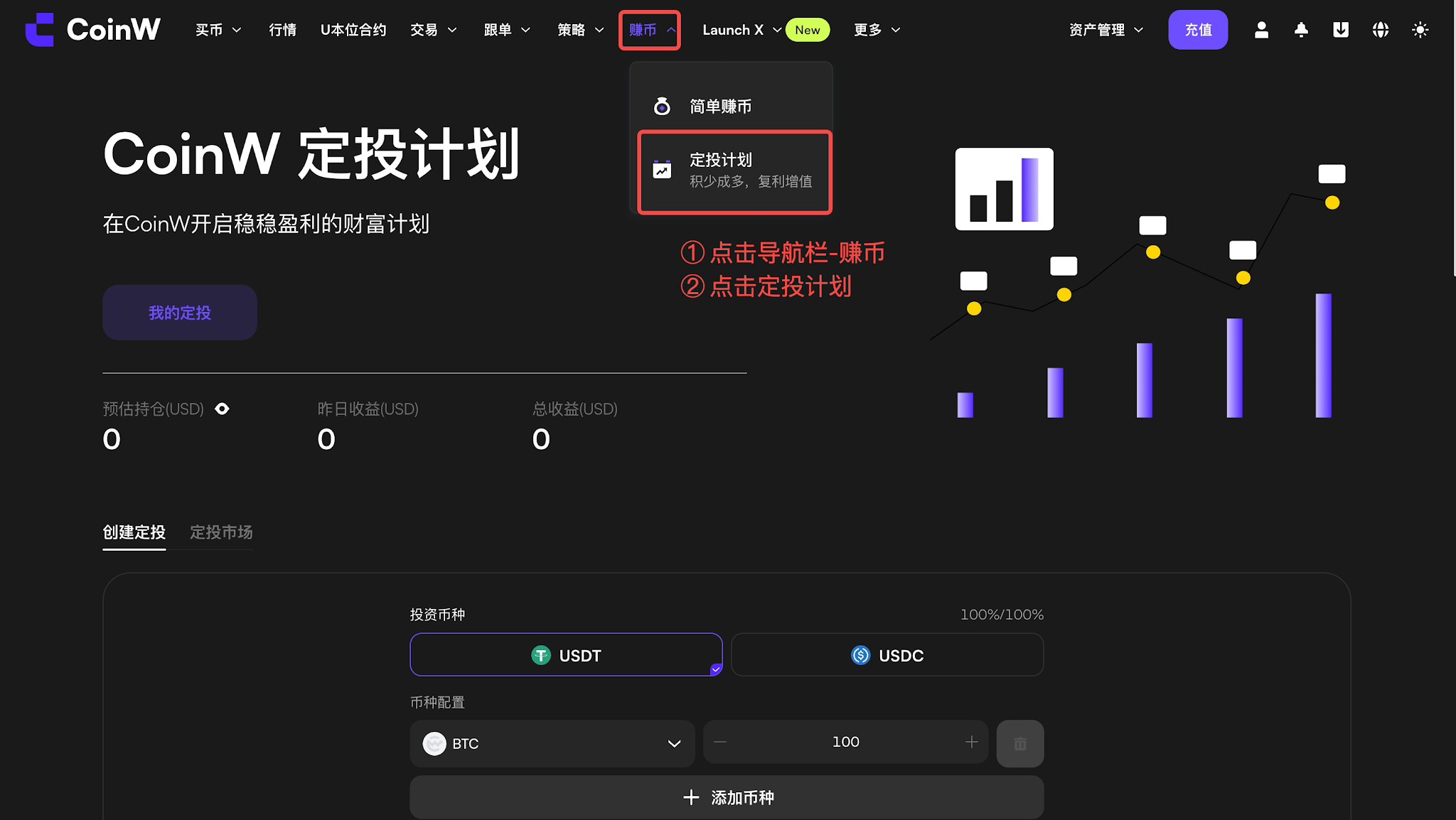The height and width of the screenshot is (820, 1456).
Task: Click the bar chart illustration card
Action: tap(1004, 189)
